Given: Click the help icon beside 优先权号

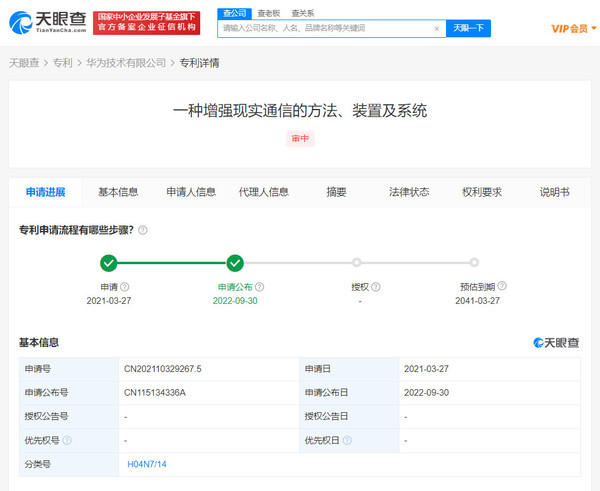Looking at the screenshot, I should coord(67,440).
